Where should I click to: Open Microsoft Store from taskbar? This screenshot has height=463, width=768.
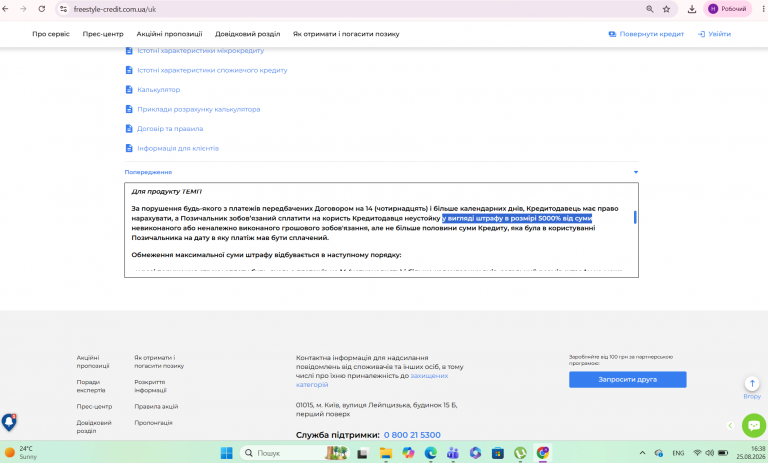click(x=498, y=453)
